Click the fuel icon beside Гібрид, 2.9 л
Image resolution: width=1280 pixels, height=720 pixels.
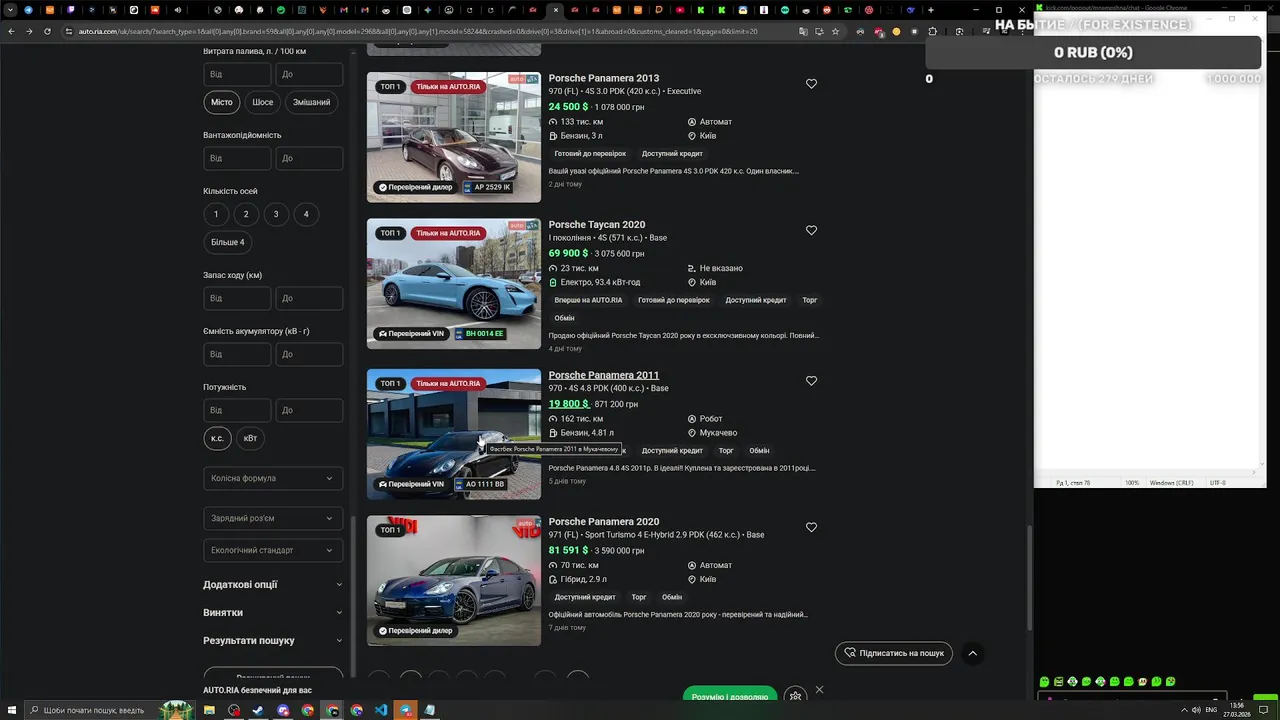[553, 579]
